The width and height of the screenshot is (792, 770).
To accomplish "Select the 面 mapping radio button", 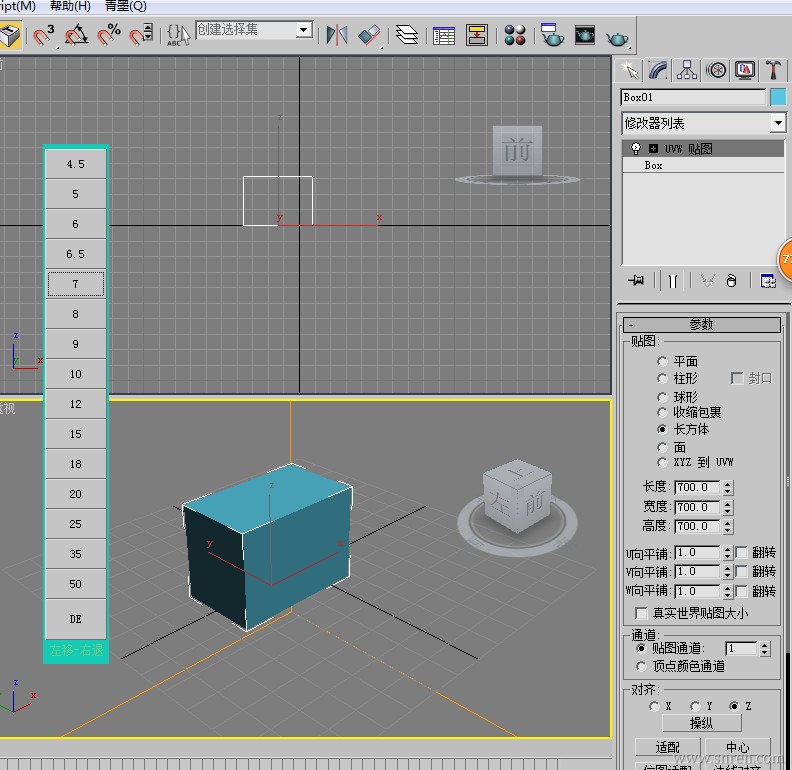I will tap(662, 447).
